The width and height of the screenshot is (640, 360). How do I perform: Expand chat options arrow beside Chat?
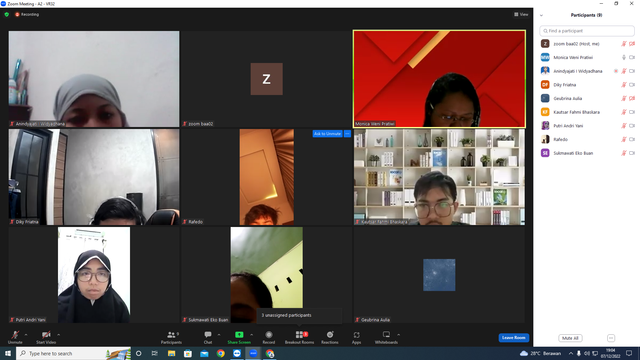tap(219, 335)
